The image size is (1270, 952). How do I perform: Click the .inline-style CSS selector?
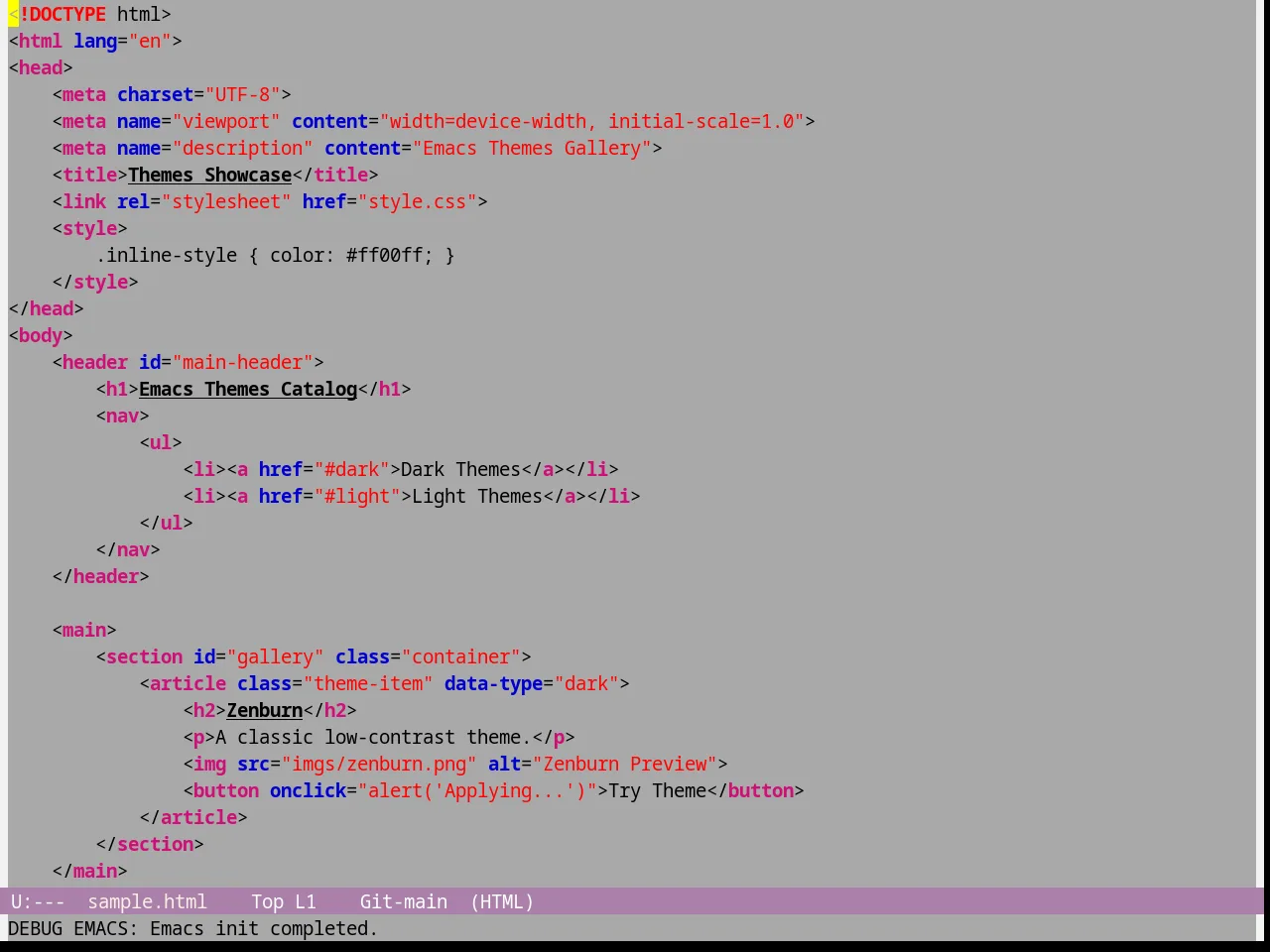166,255
